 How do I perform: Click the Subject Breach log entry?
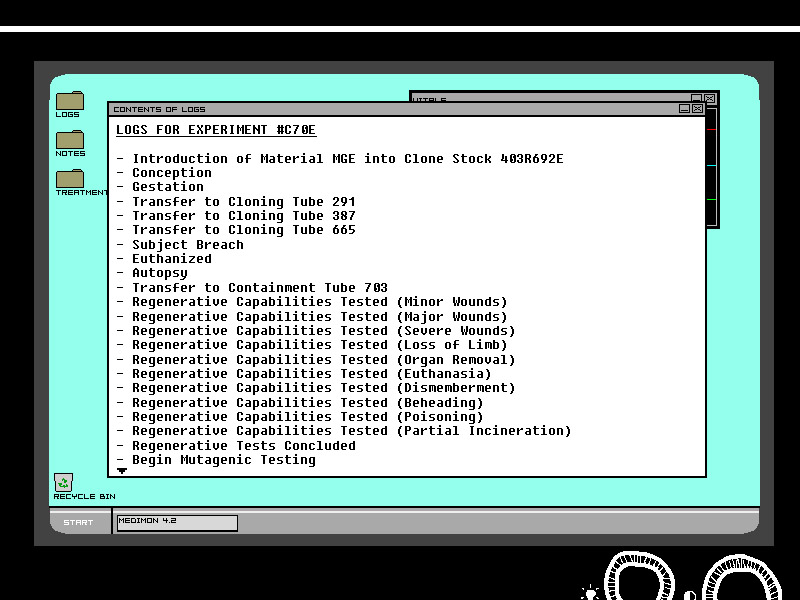pos(187,245)
